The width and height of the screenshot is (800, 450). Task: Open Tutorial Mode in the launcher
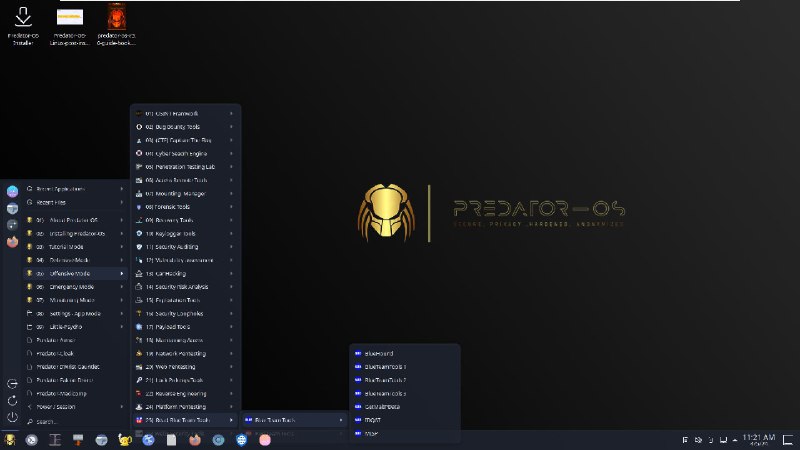click(x=76, y=246)
